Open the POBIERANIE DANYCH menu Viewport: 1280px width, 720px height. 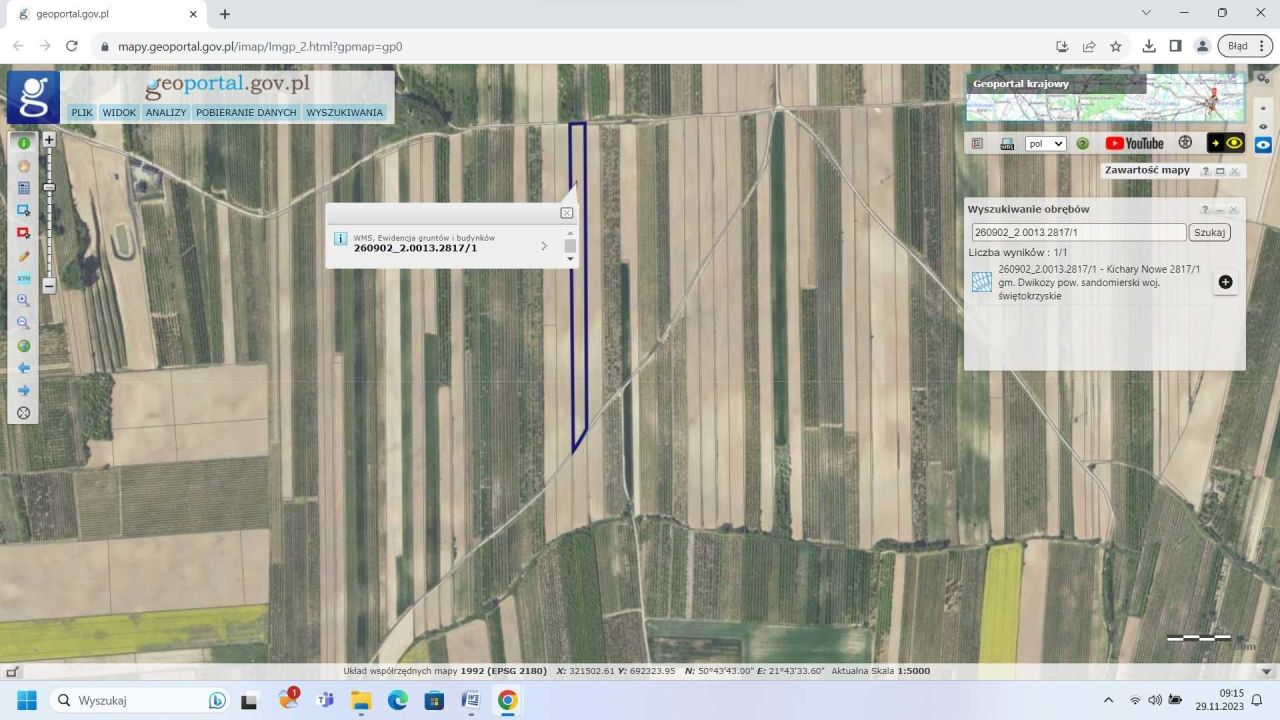(x=246, y=112)
